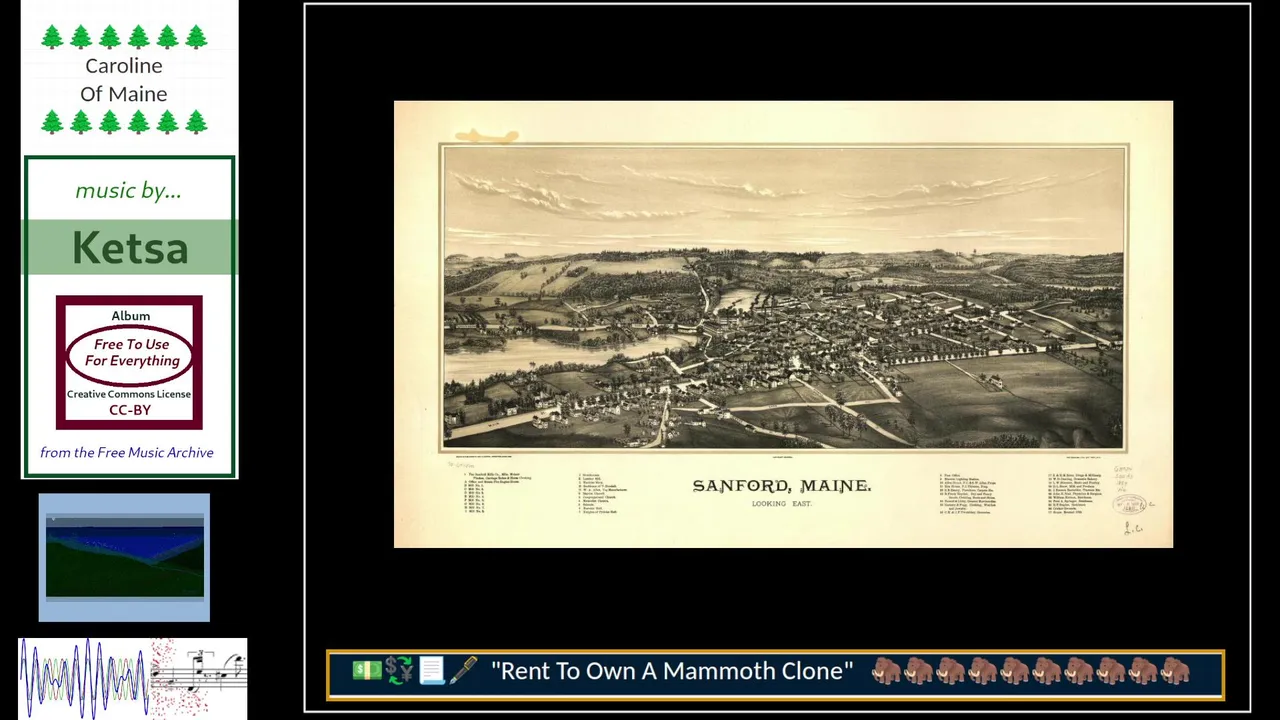
Task: Click the library stamp on map corner
Action: point(1129,504)
